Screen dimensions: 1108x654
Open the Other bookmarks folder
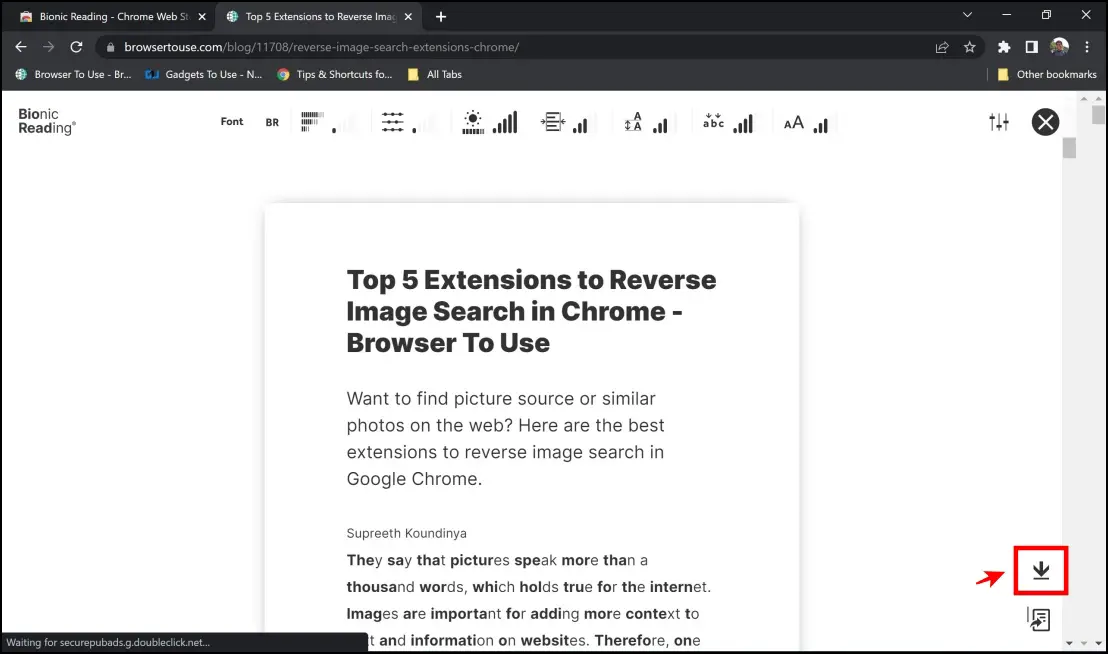(x=1047, y=74)
